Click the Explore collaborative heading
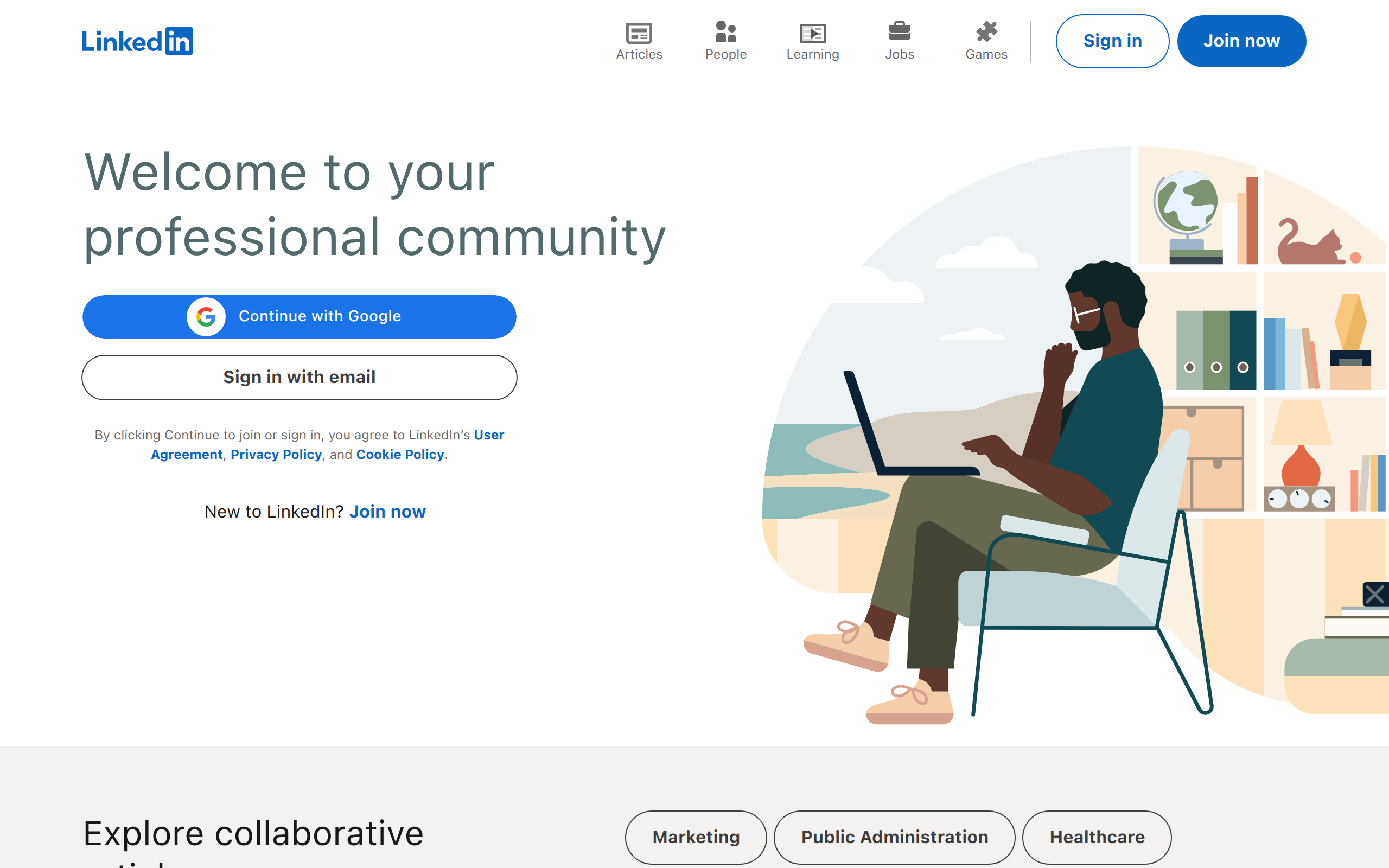The height and width of the screenshot is (868, 1389). [253, 833]
